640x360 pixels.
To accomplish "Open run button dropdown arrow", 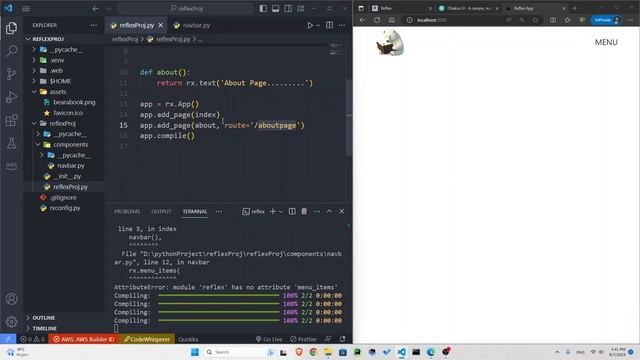I will (318, 25).
